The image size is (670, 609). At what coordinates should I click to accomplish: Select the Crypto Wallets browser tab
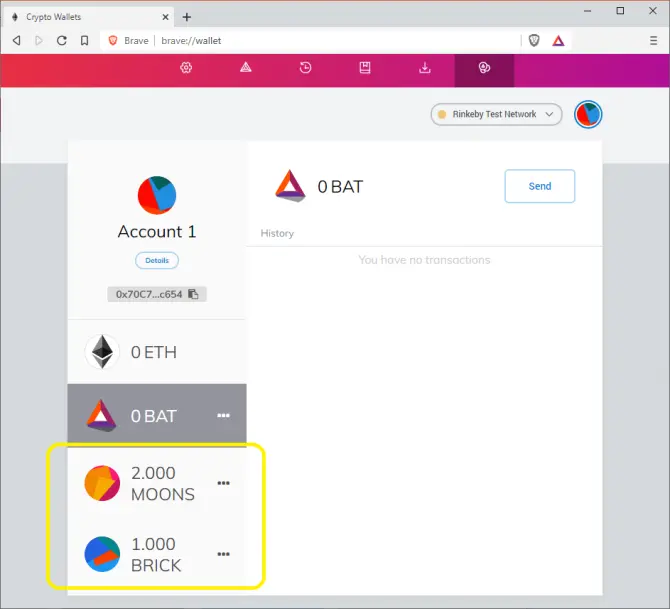pyautogui.click(x=90, y=17)
